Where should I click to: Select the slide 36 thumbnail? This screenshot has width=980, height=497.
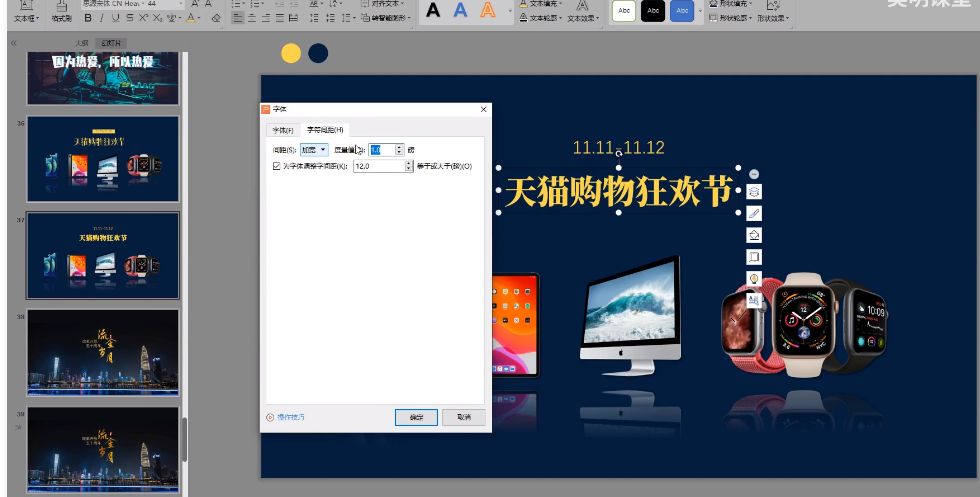103,159
